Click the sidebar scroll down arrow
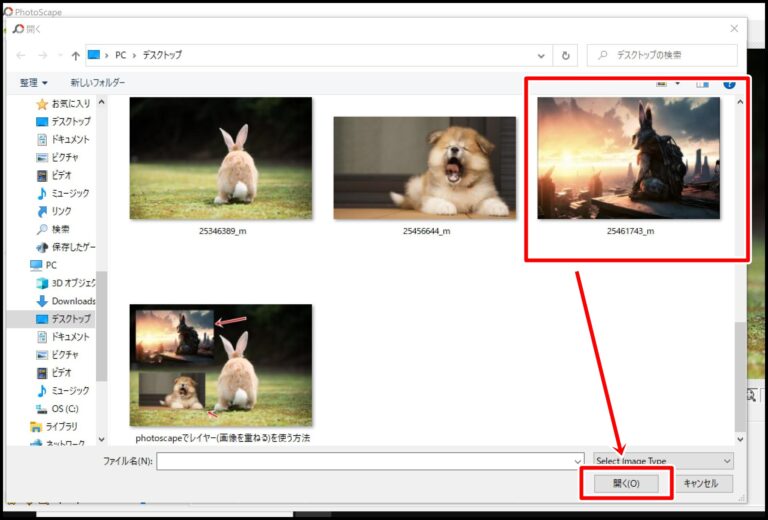Screen dimensions: 768x520 click(x=101, y=439)
